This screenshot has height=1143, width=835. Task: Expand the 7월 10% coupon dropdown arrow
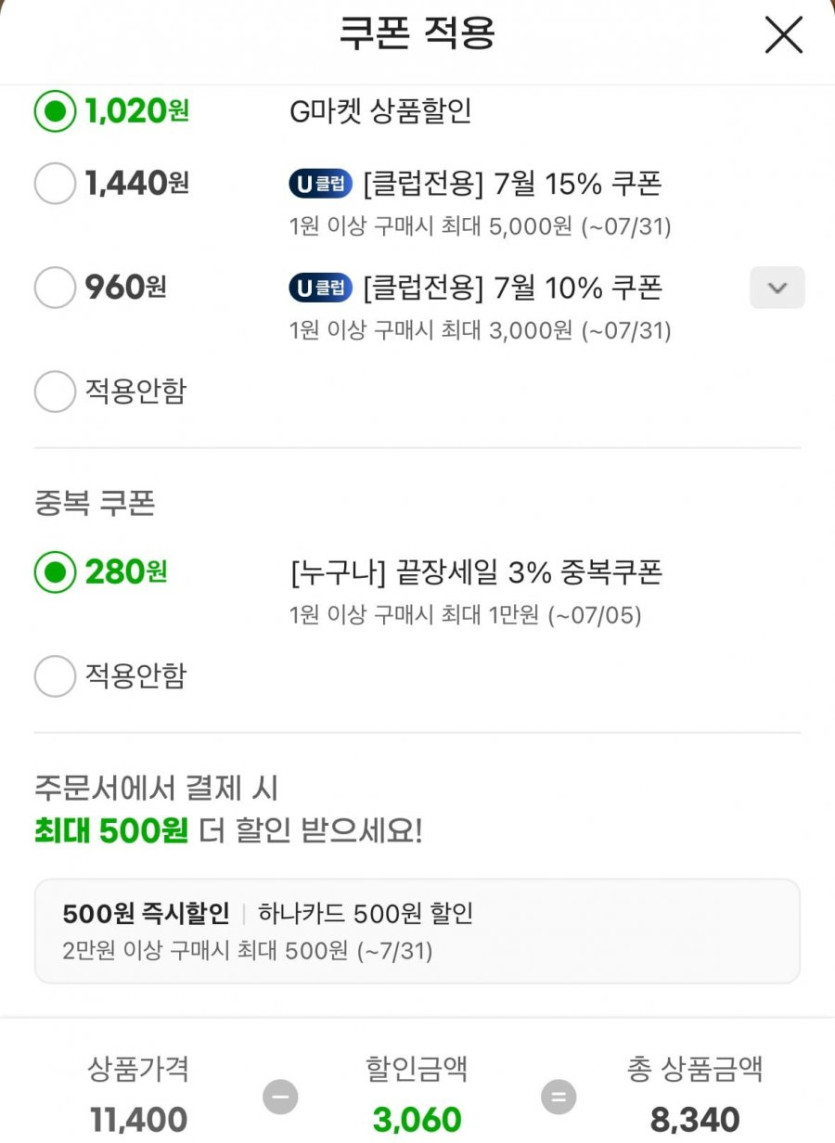[777, 288]
